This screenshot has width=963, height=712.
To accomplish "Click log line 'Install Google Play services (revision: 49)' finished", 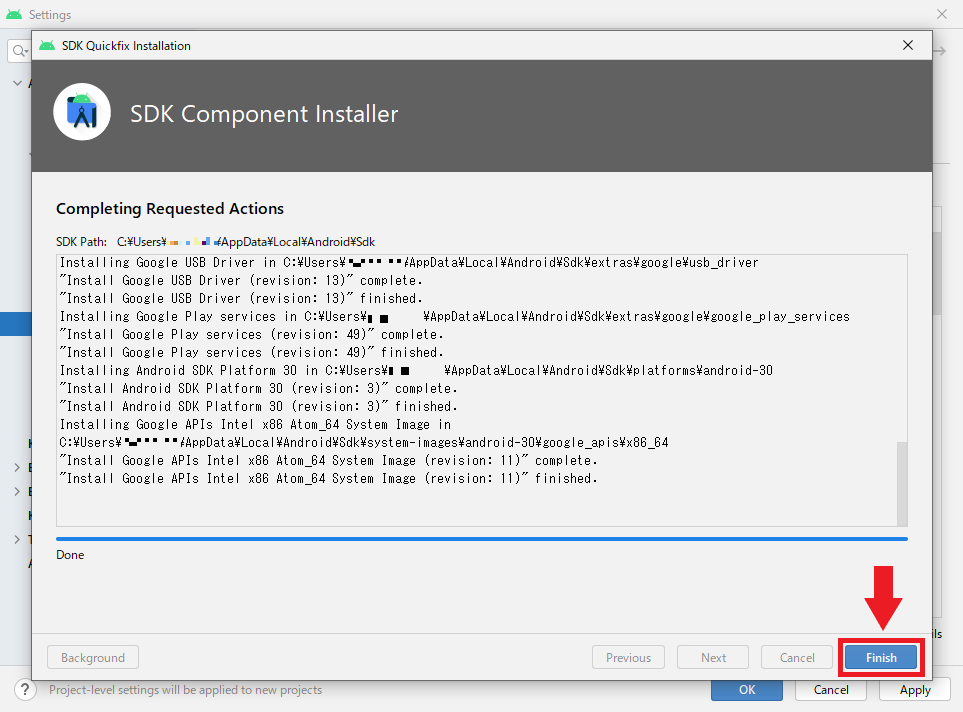I will coord(251,353).
